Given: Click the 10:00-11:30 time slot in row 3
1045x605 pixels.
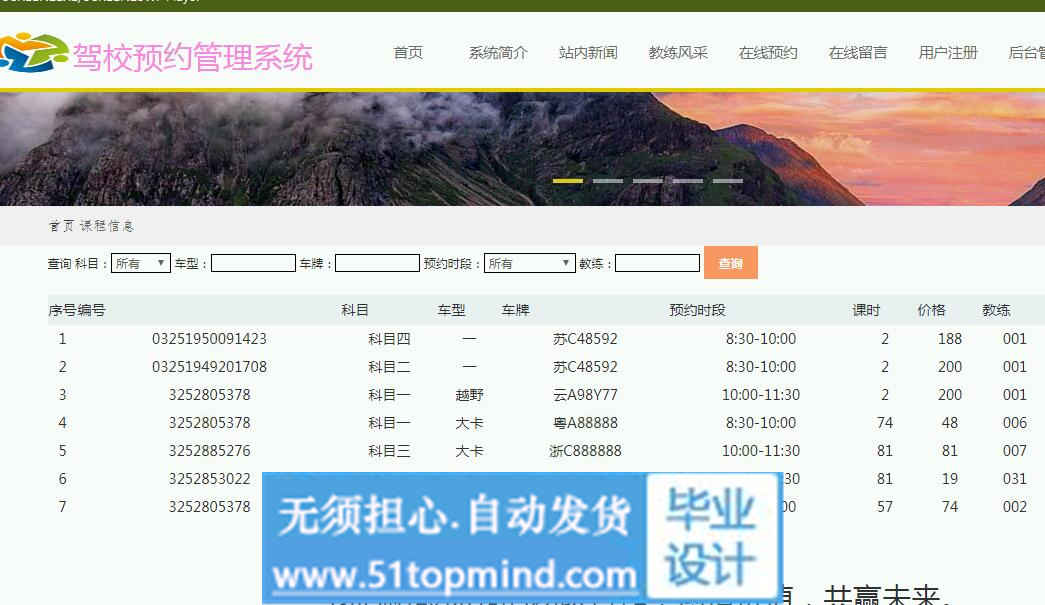Looking at the screenshot, I should tap(760, 394).
